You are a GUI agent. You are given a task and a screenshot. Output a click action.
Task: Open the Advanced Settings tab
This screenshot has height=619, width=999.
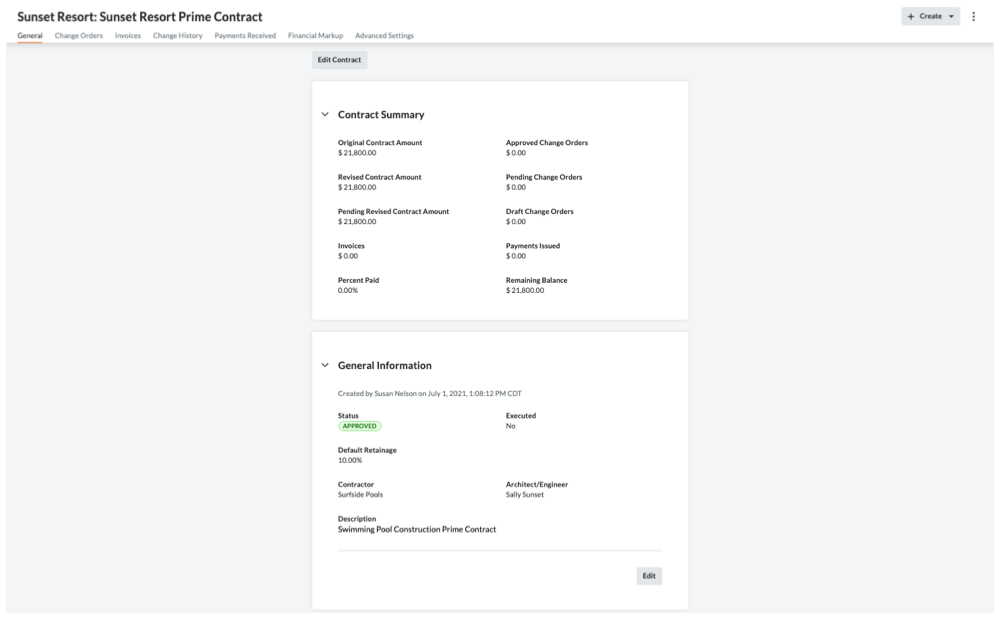[x=384, y=36]
